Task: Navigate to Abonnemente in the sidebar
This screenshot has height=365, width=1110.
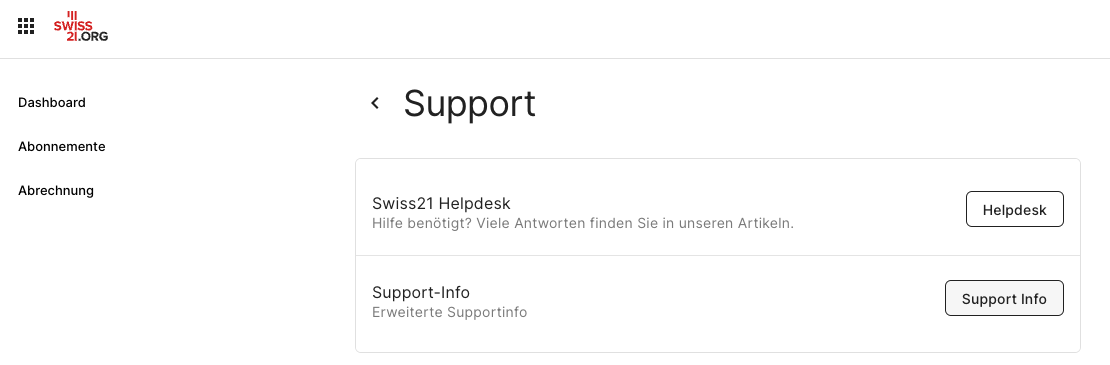Action: click(62, 146)
